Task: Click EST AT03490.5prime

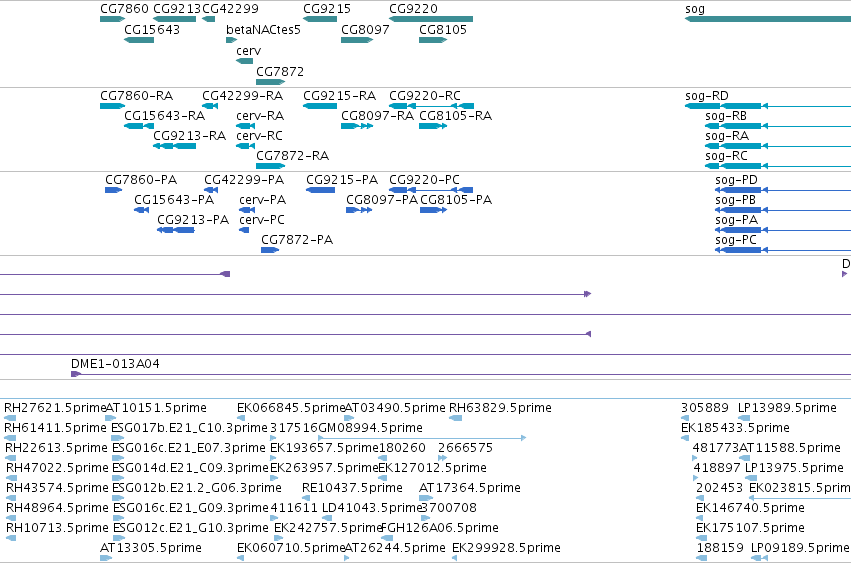Action: pos(349,418)
